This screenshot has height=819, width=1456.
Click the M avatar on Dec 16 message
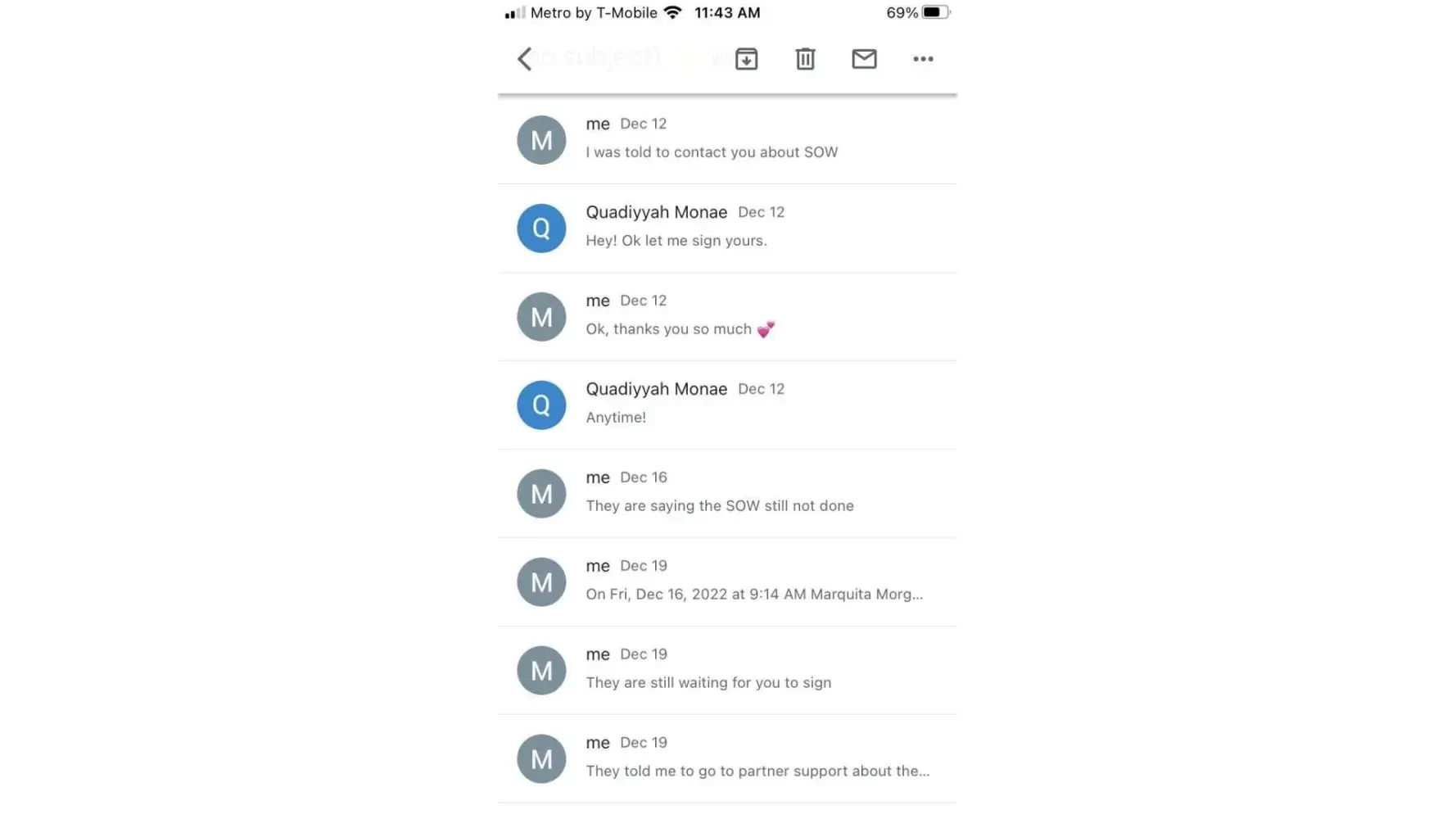pyautogui.click(x=541, y=494)
